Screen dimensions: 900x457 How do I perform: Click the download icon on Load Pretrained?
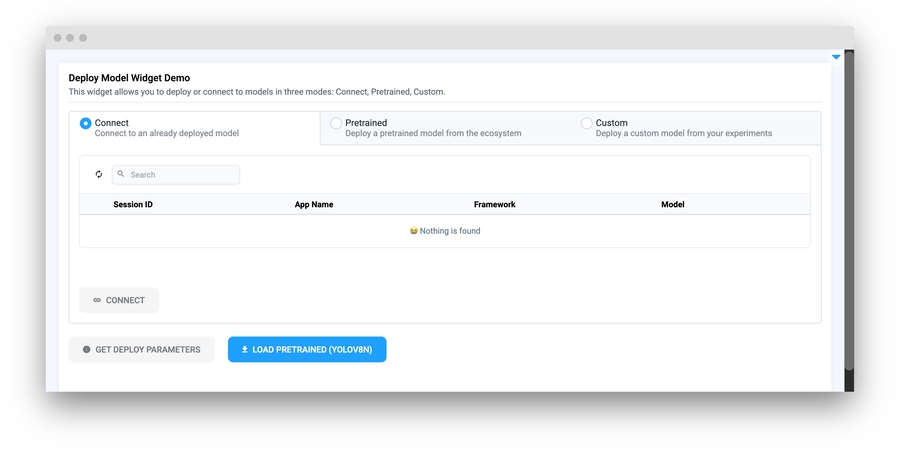pos(245,350)
